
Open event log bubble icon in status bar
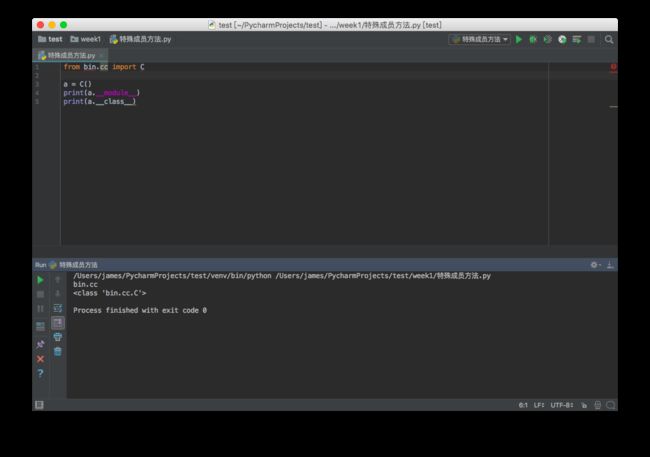[611, 405]
